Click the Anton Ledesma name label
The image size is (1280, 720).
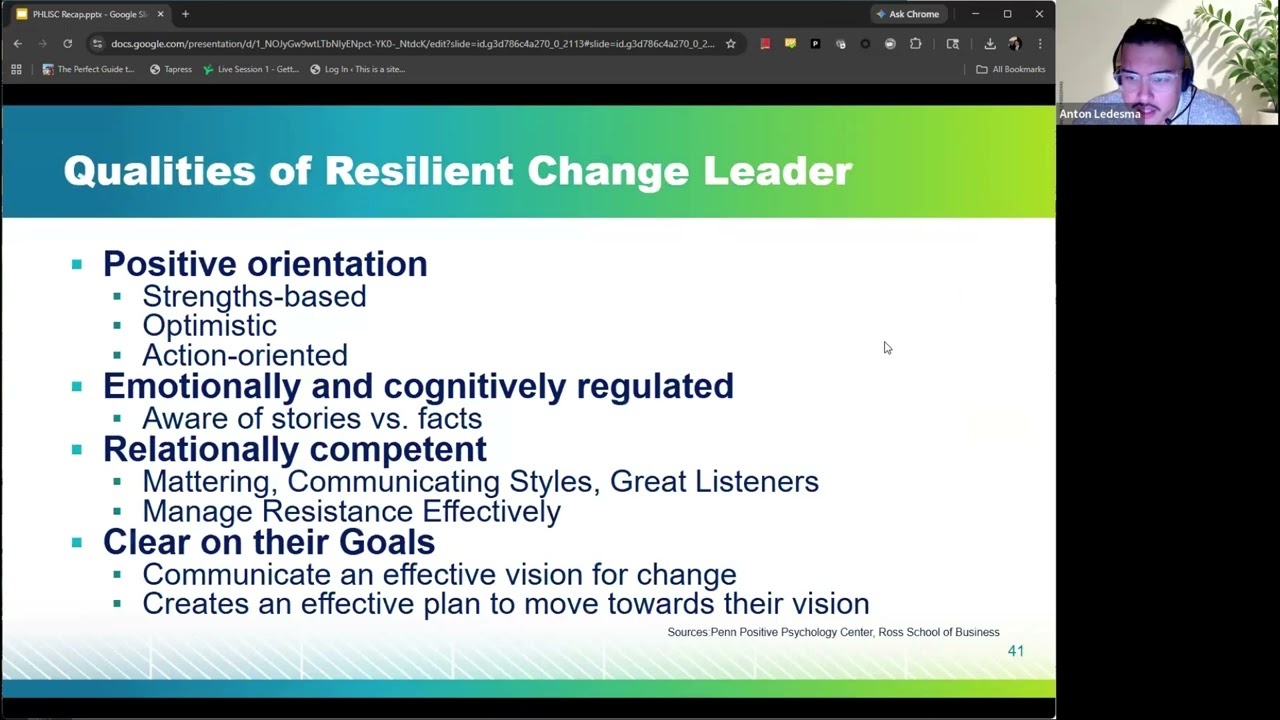click(1100, 114)
